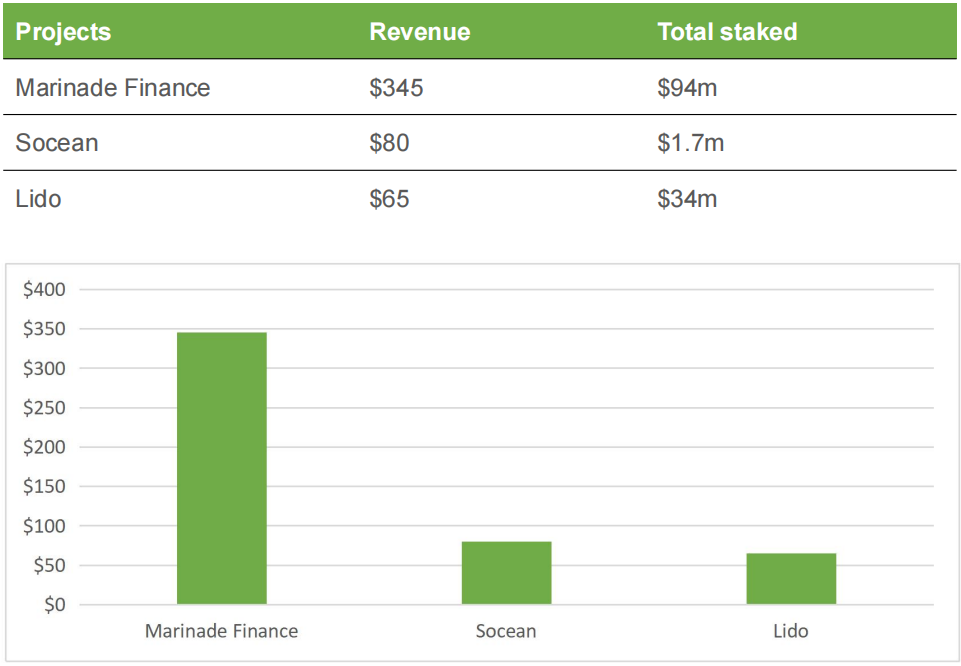Select the Lido table row name
Viewport: 961px width, 666px height.
(38, 199)
